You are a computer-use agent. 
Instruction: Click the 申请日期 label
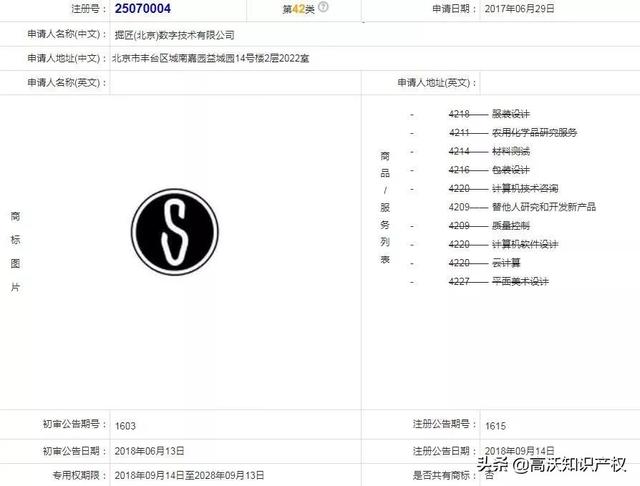pyautogui.click(x=455, y=9)
